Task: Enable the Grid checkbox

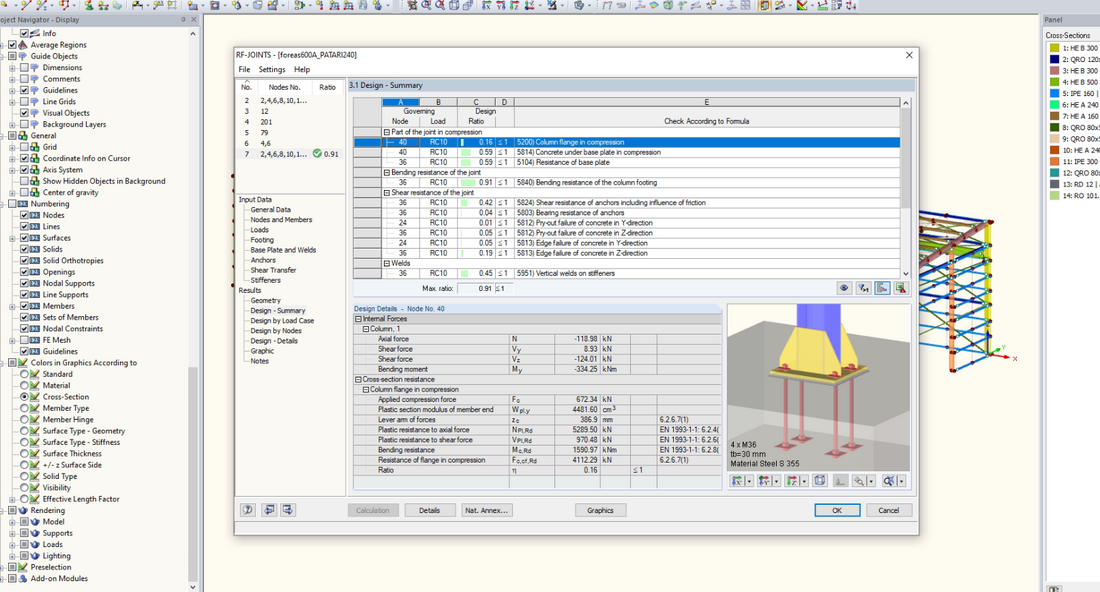Action: [x=25, y=147]
